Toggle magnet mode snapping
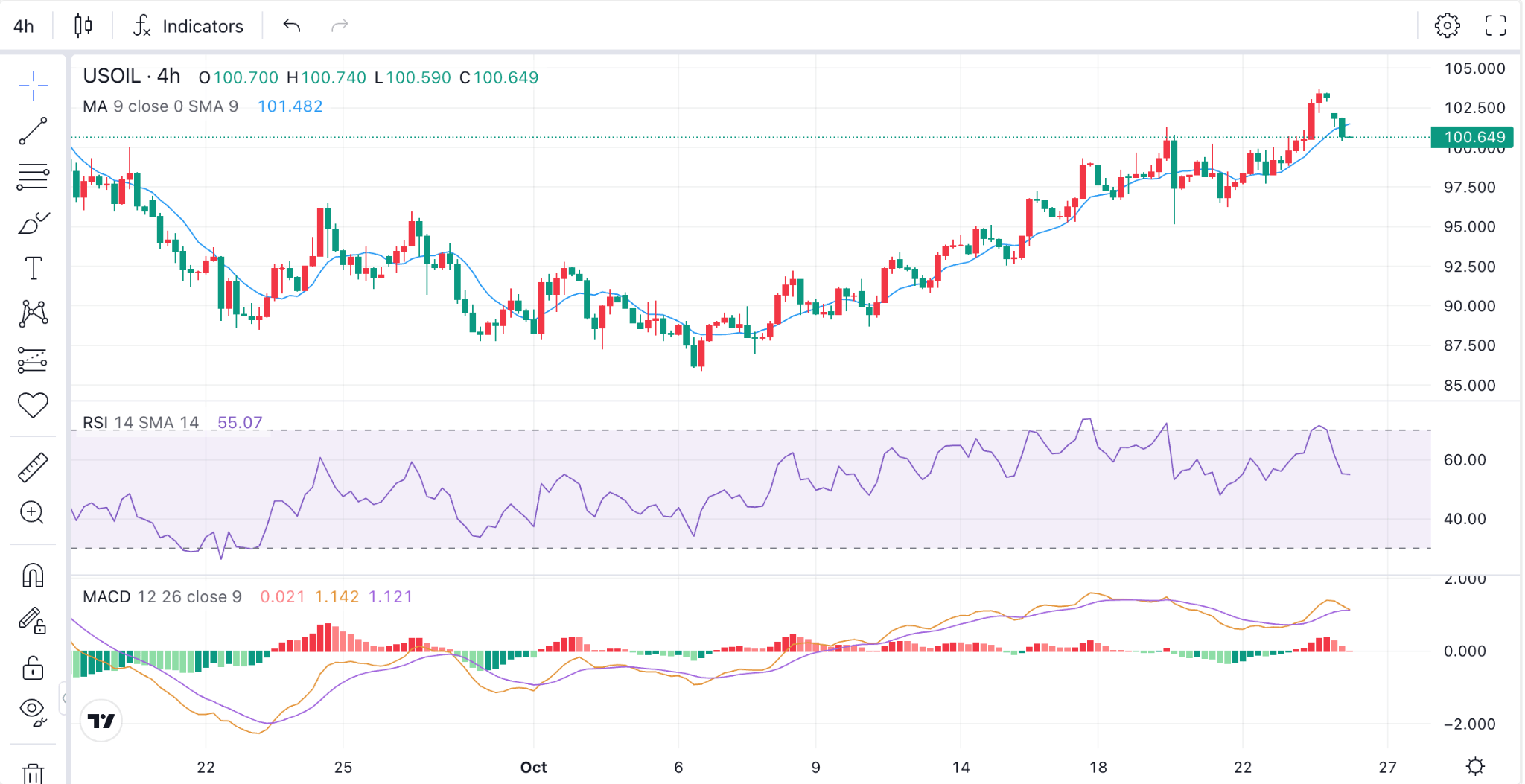 (x=33, y=576)
